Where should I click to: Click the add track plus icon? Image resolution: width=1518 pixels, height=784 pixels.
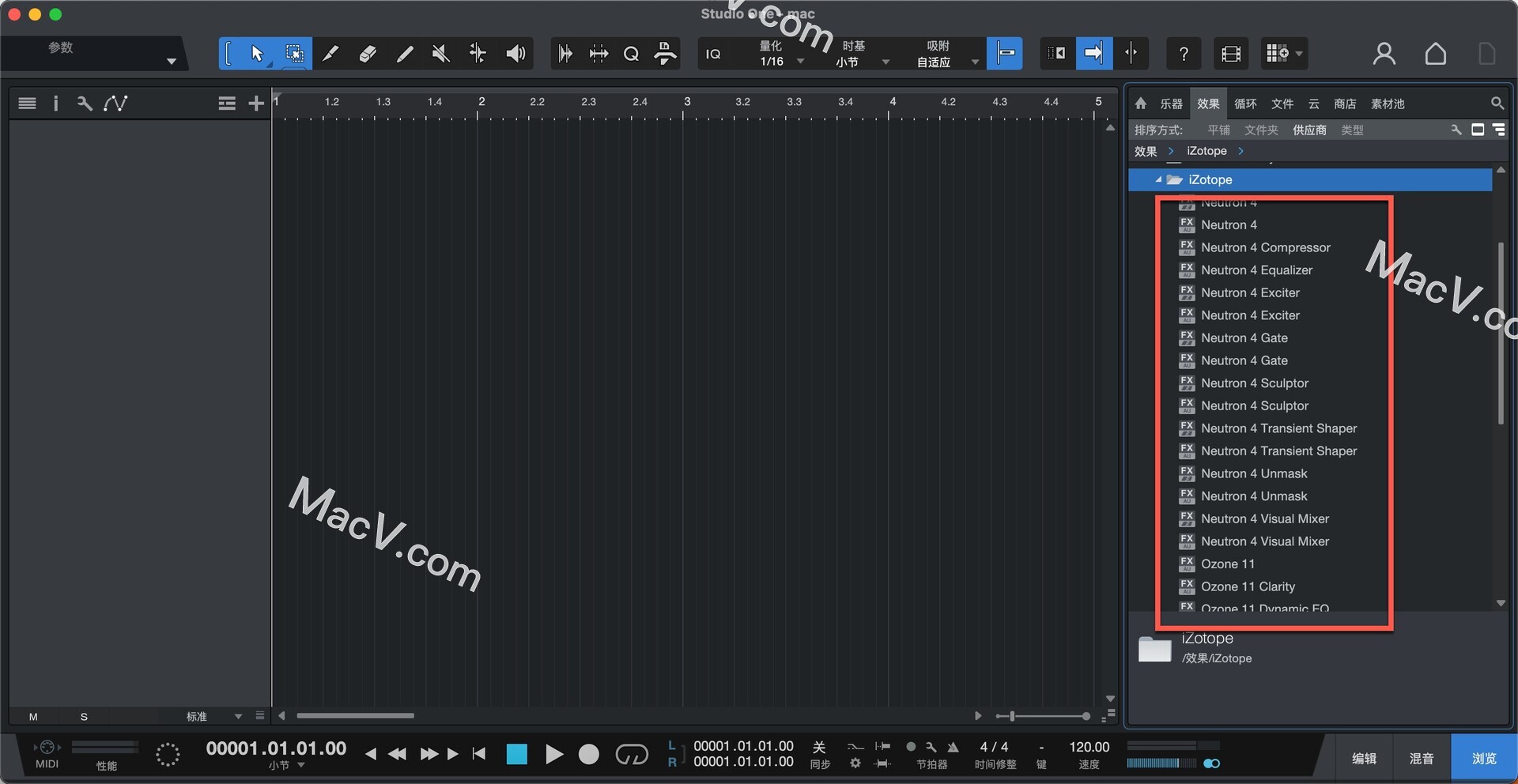[255, 104]
